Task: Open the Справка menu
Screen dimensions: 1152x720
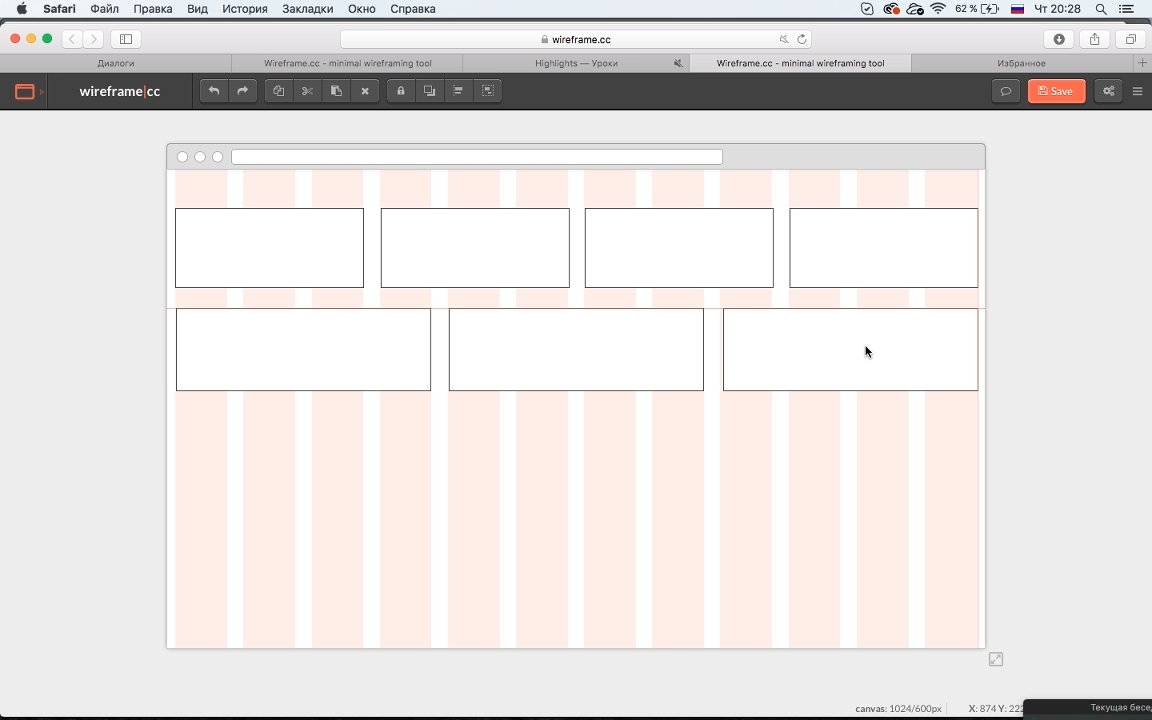Action: [413, 9]
